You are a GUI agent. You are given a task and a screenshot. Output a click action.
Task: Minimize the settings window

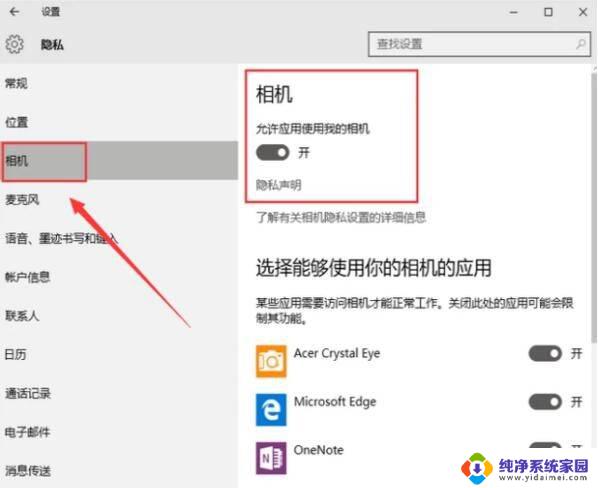[514, 12]
